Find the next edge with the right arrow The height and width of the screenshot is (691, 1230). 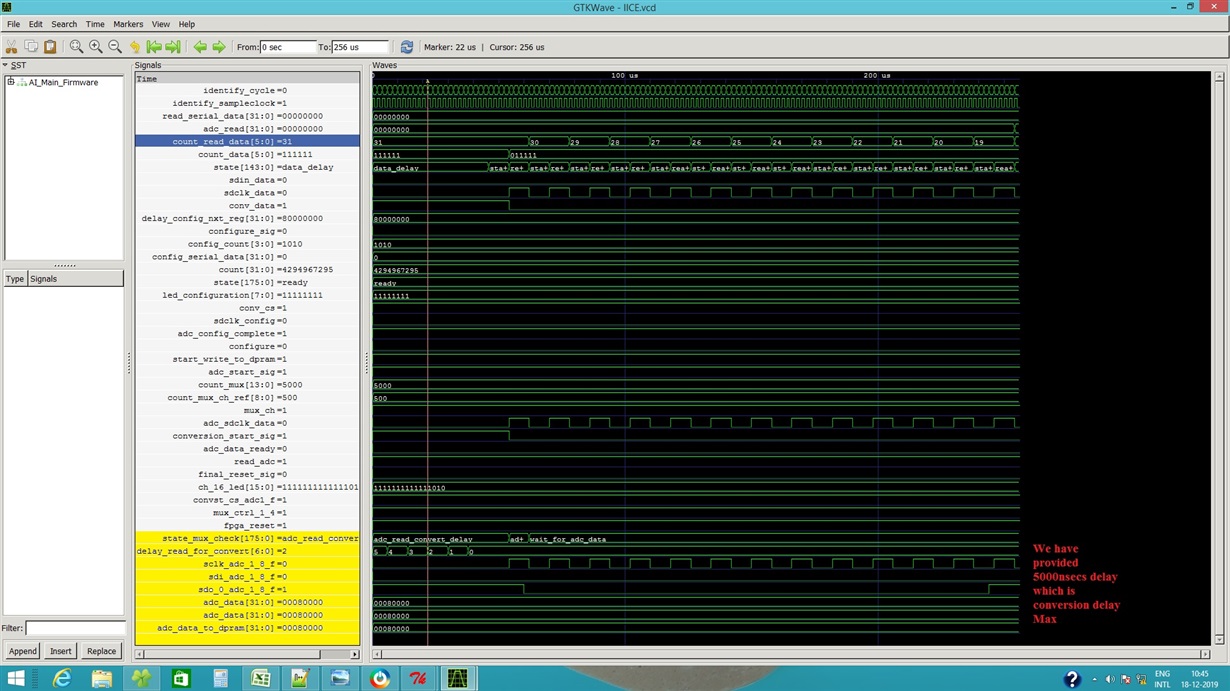tap(219, 47)
